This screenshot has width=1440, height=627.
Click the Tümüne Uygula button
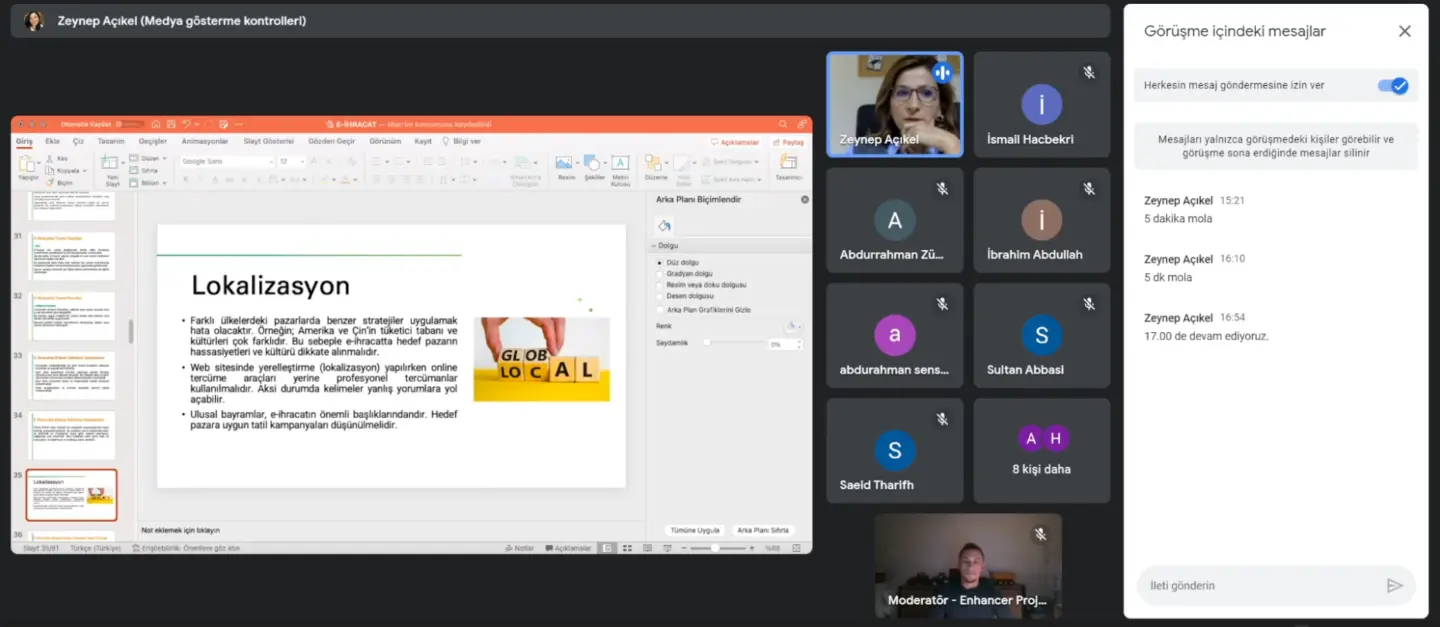tap(695, 530)
